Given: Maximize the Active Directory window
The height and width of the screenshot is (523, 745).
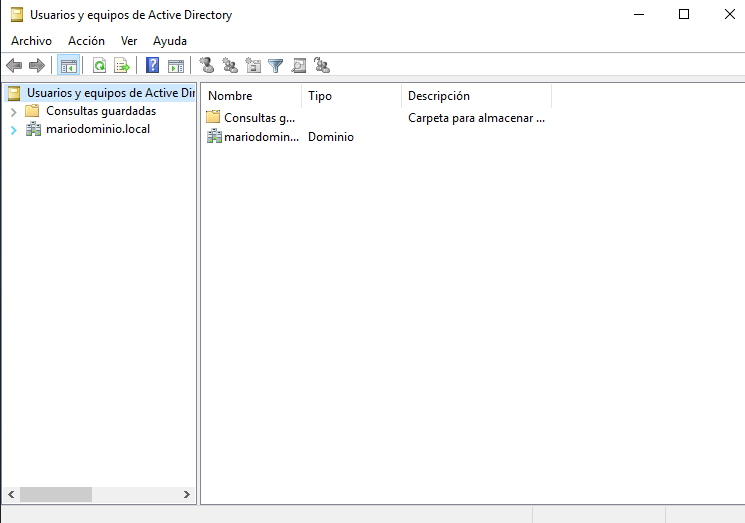Looking at the screenshot, I should coord(684,14).
